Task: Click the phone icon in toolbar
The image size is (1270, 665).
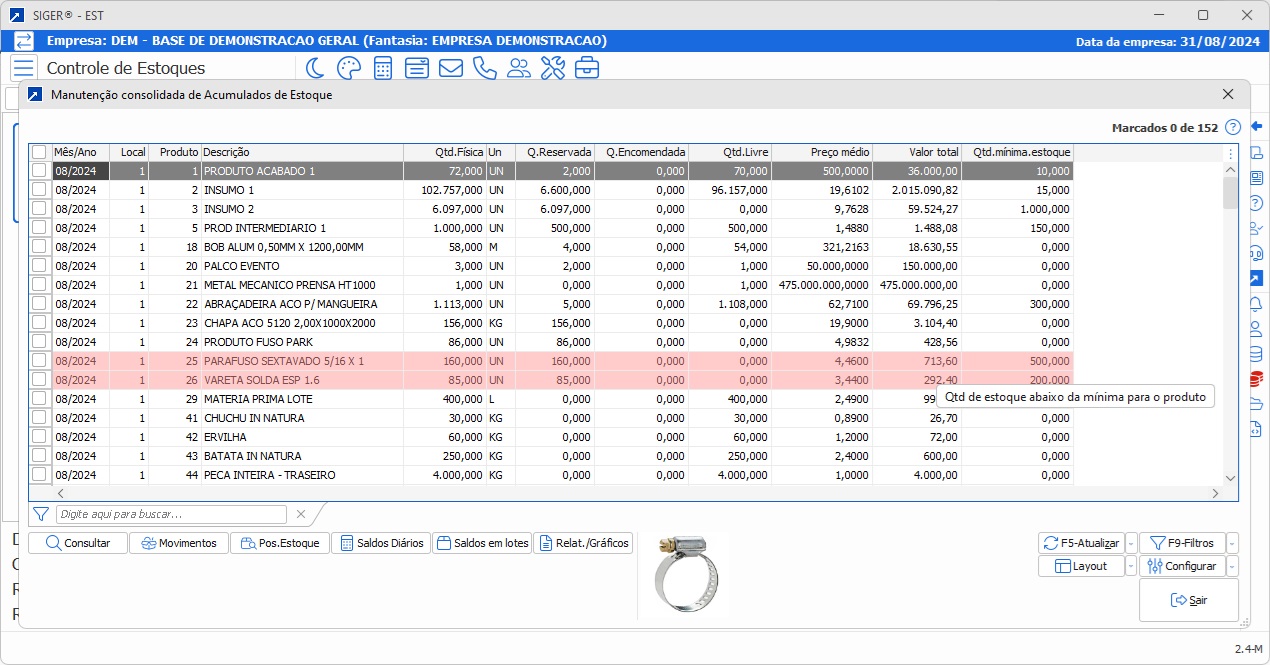Action: point(484,68)
